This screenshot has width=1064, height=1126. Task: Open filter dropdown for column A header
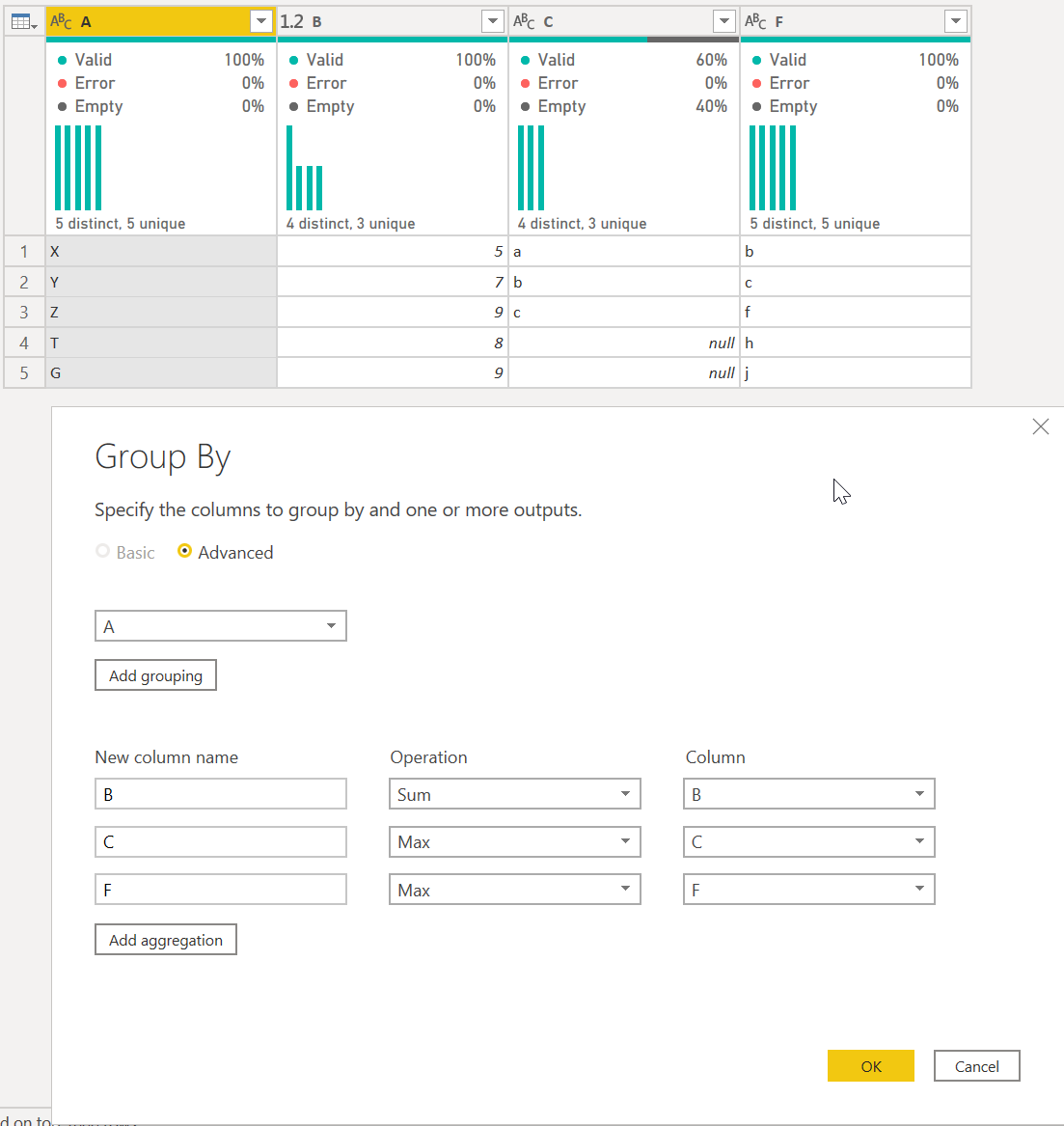click(261, 21)
